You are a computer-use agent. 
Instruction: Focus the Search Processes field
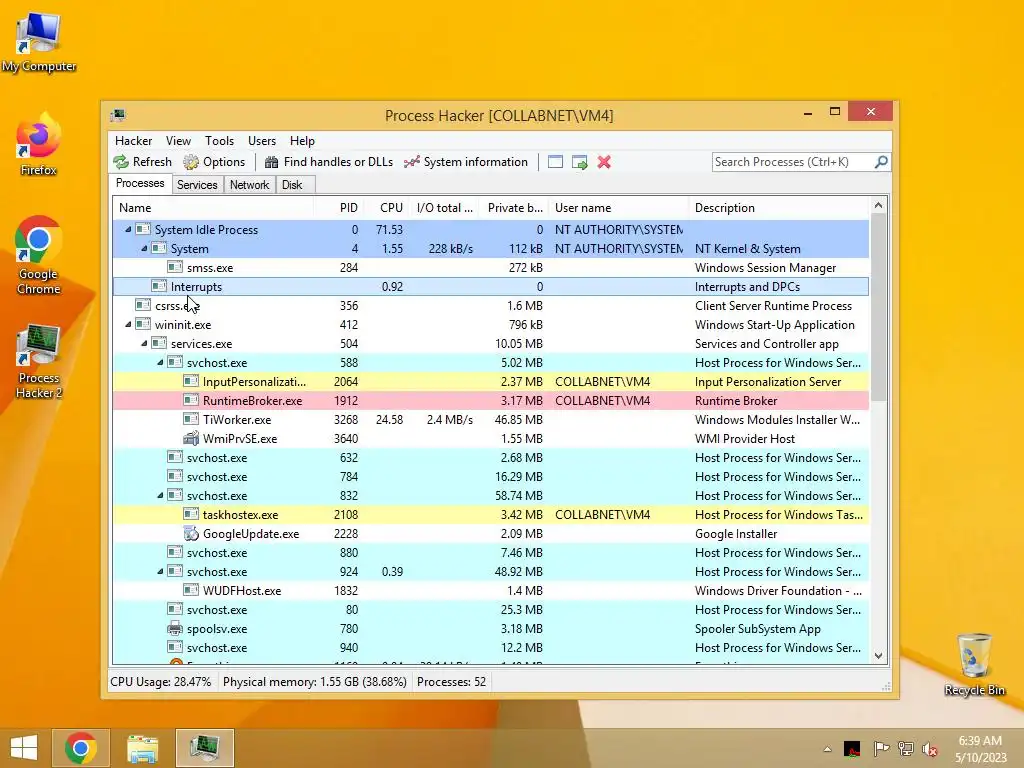point(792,162)
